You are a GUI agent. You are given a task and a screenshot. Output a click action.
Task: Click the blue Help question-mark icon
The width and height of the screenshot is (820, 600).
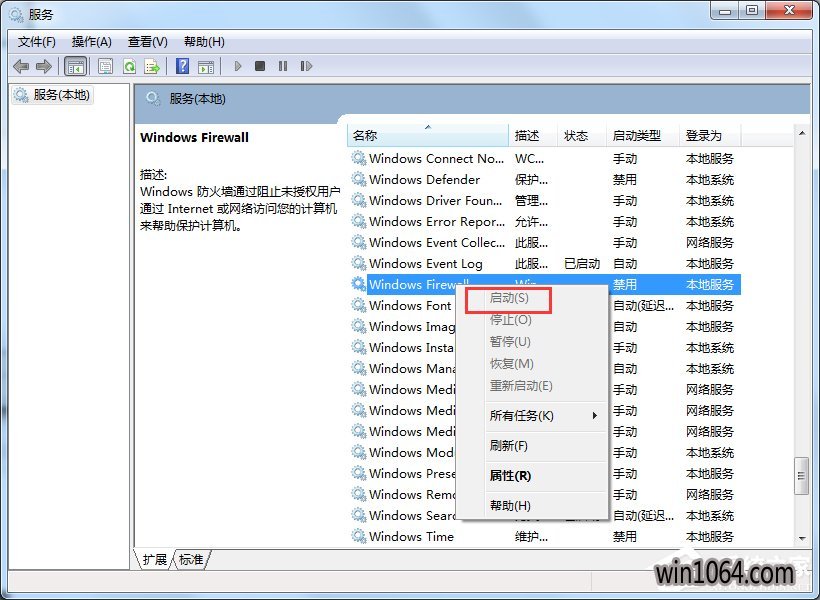click(183, 66)
